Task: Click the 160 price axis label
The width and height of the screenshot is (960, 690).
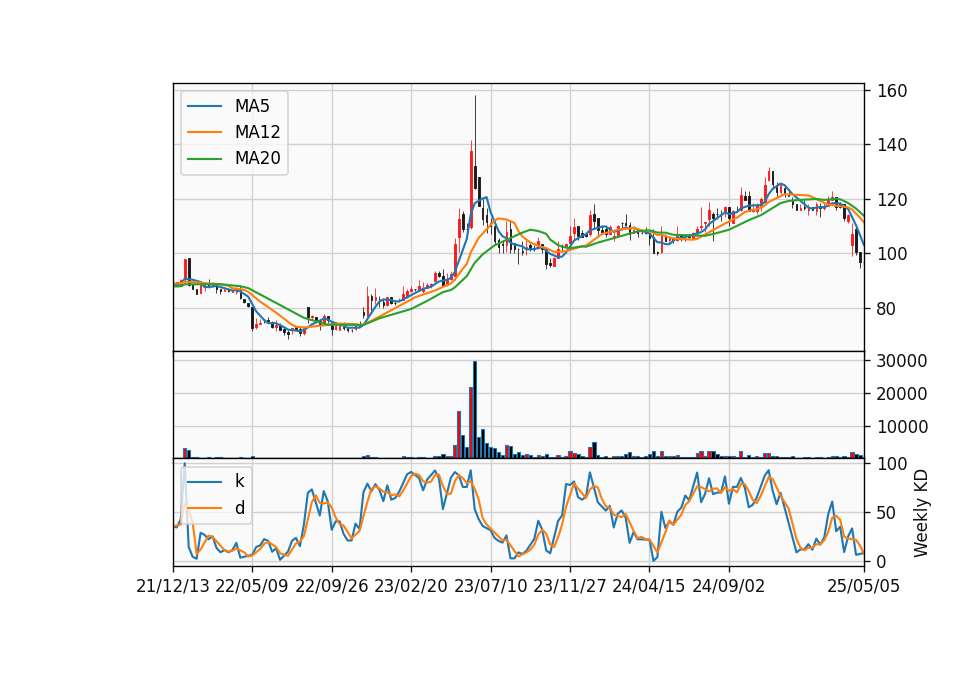Action: 892,91
